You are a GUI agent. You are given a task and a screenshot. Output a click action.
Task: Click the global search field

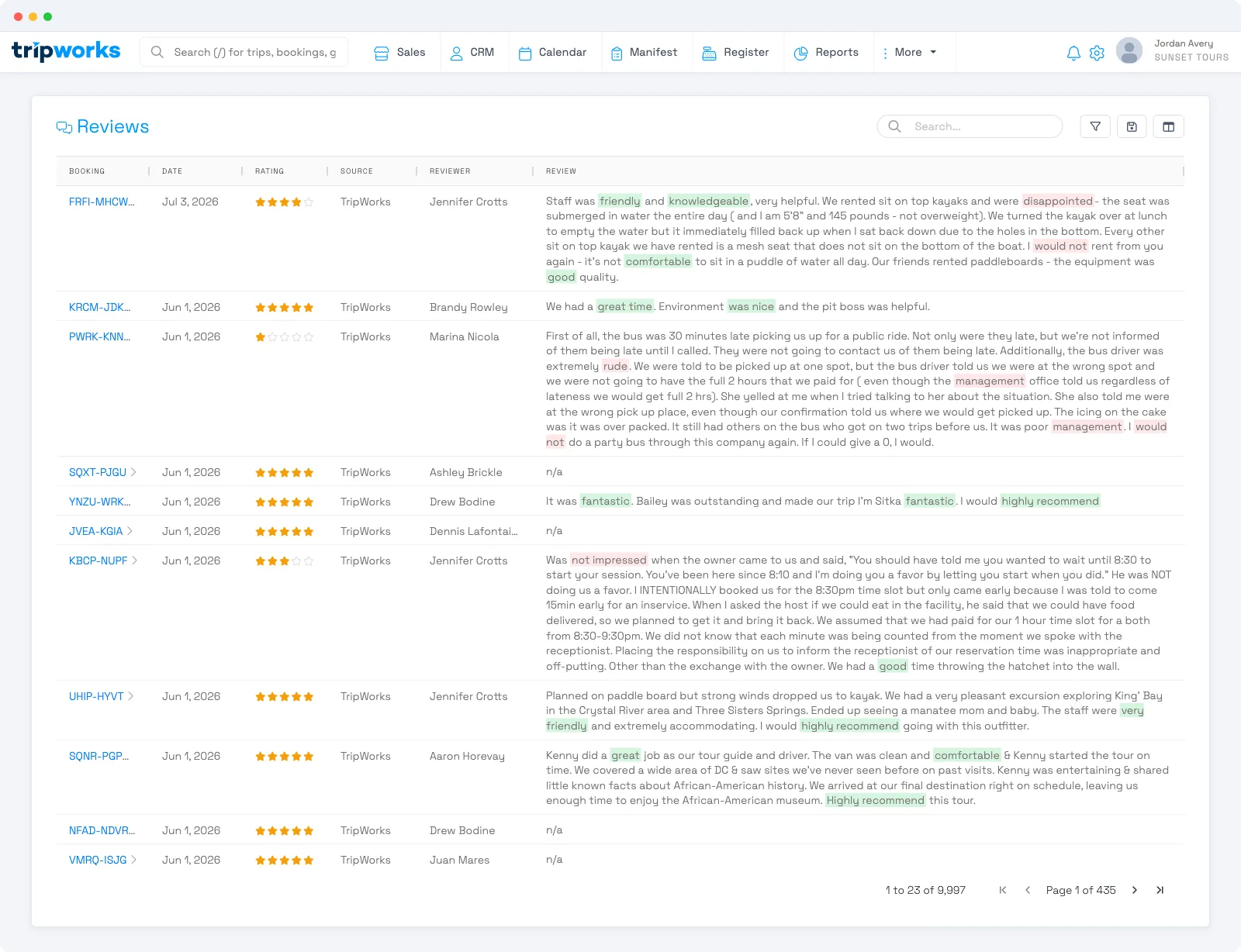tap(244, 52)
